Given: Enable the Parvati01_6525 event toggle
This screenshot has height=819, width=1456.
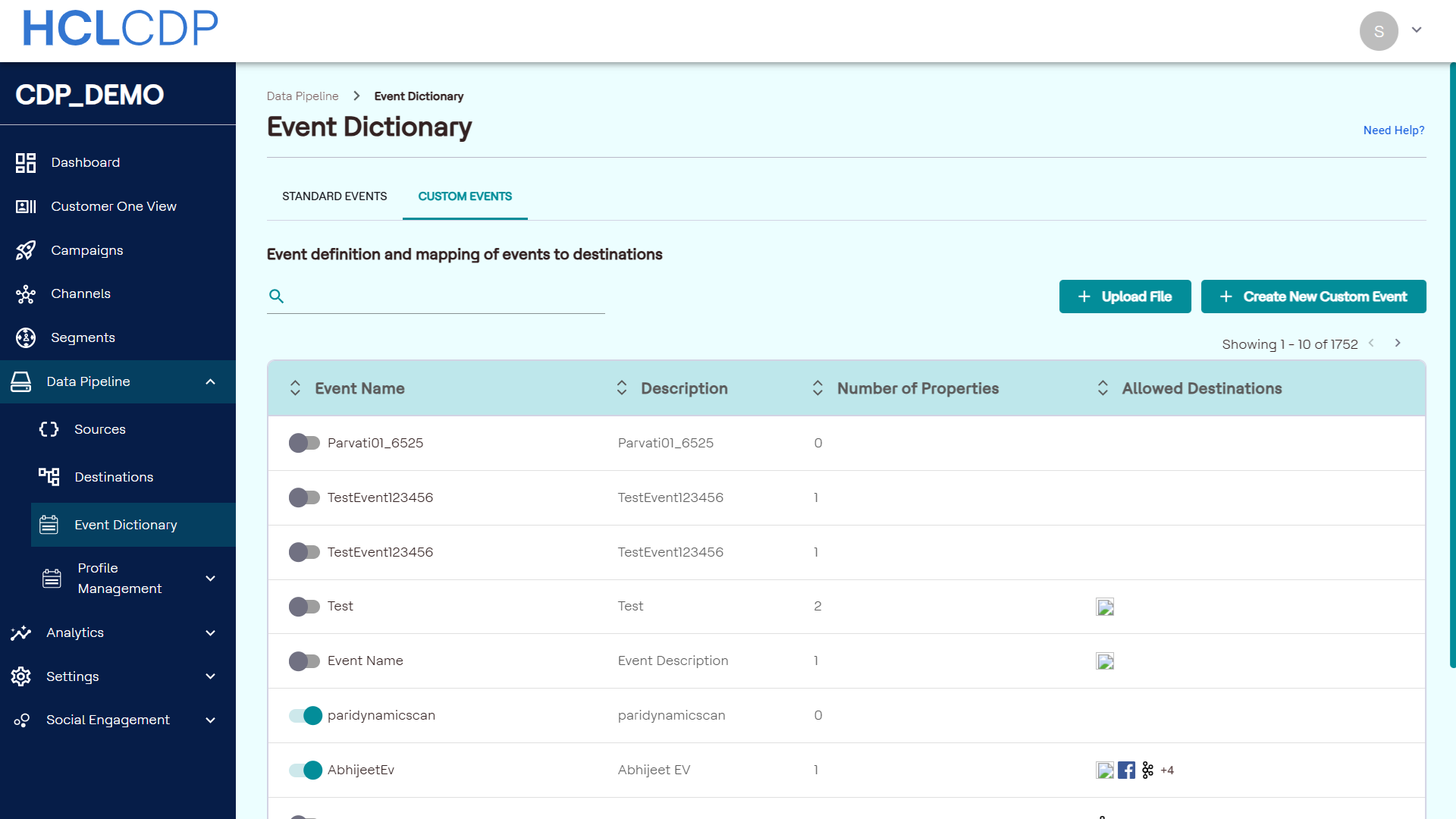Looking at the screenshot, I should pyautogui.click(x=305, y=443).
